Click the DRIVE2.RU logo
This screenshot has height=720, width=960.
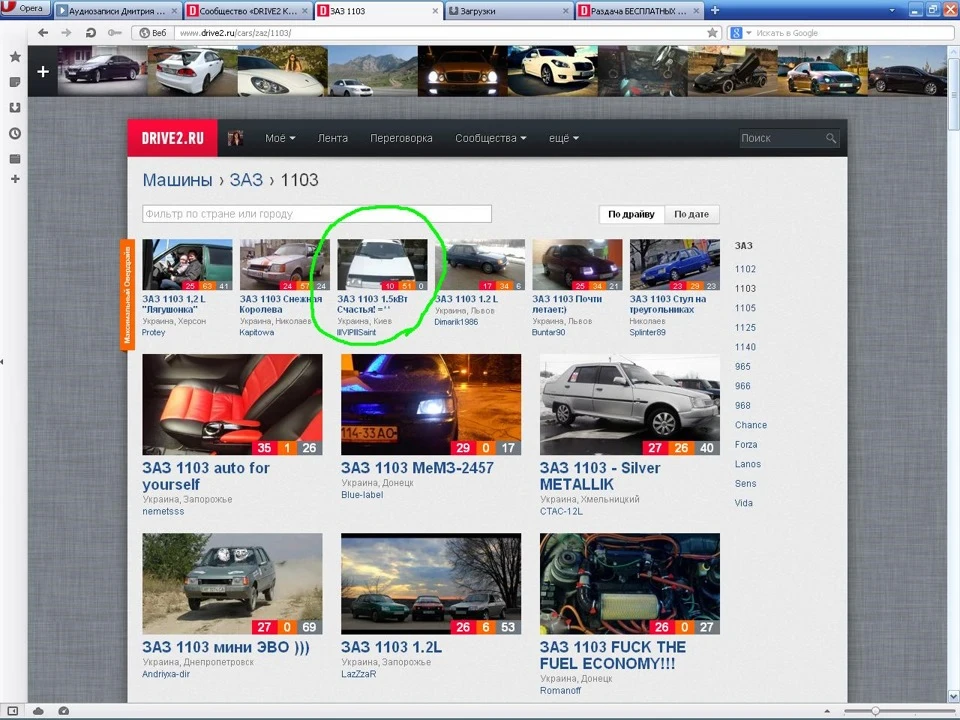[173, 138]
